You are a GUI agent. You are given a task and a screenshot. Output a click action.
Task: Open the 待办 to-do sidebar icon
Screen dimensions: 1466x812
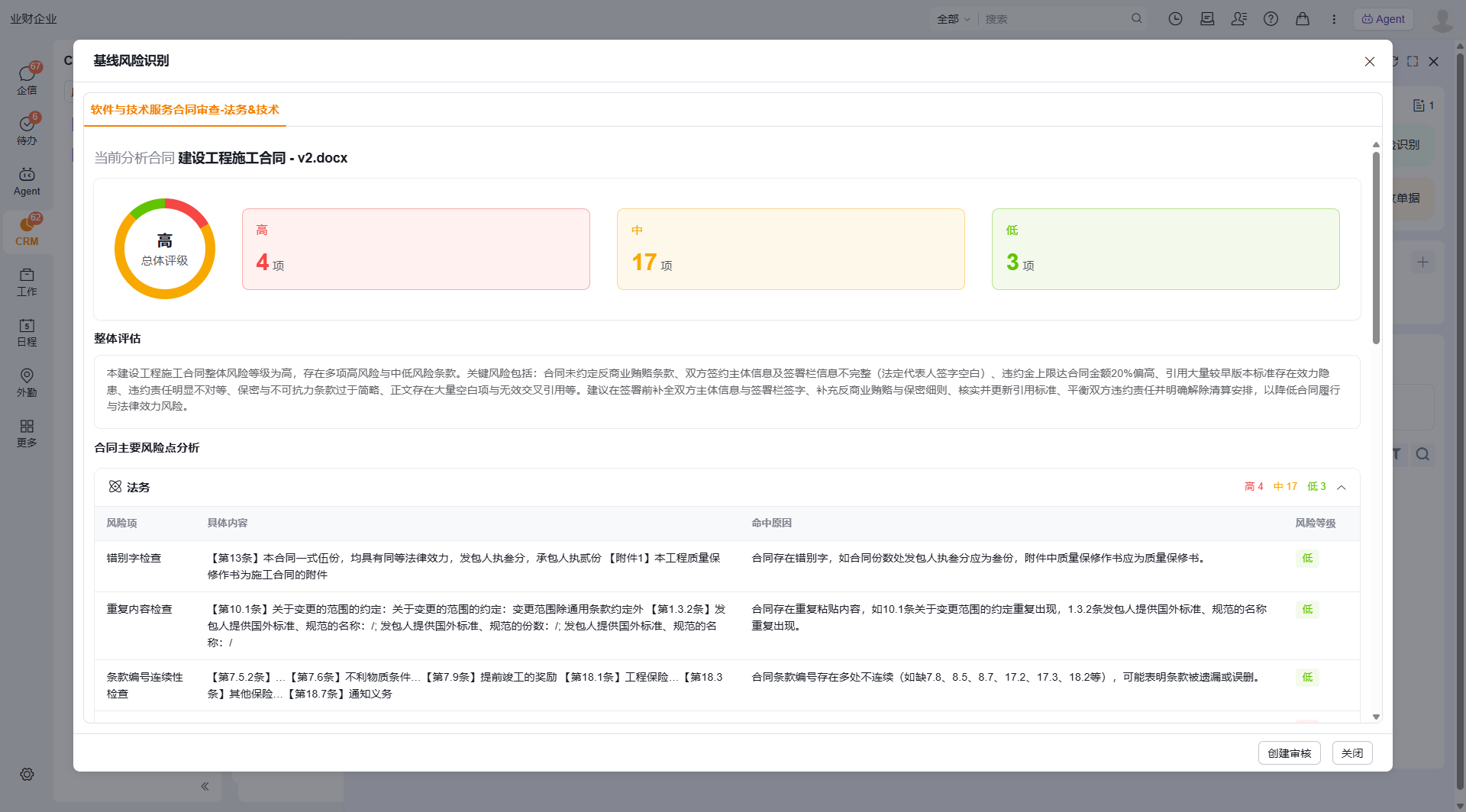27,129
